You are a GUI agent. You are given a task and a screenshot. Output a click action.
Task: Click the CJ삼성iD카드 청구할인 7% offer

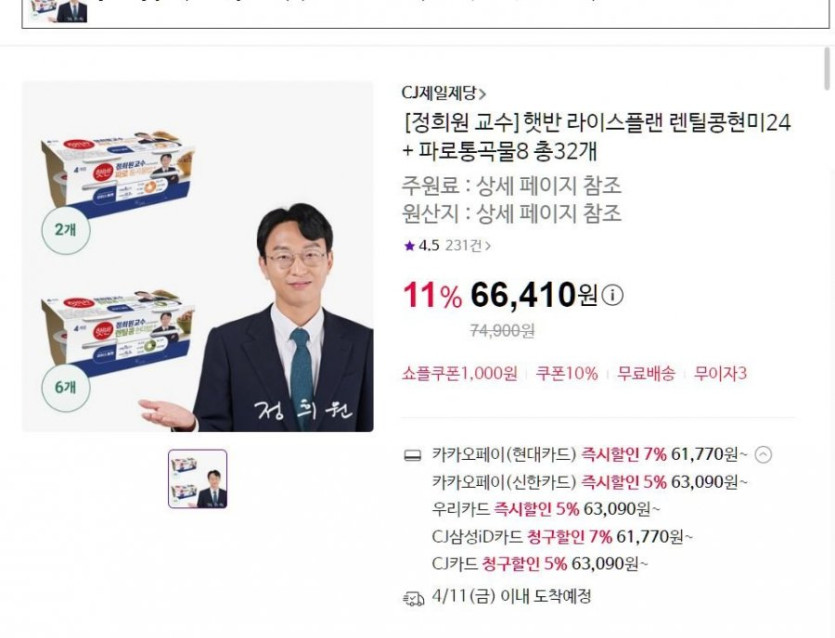[562, 537]
